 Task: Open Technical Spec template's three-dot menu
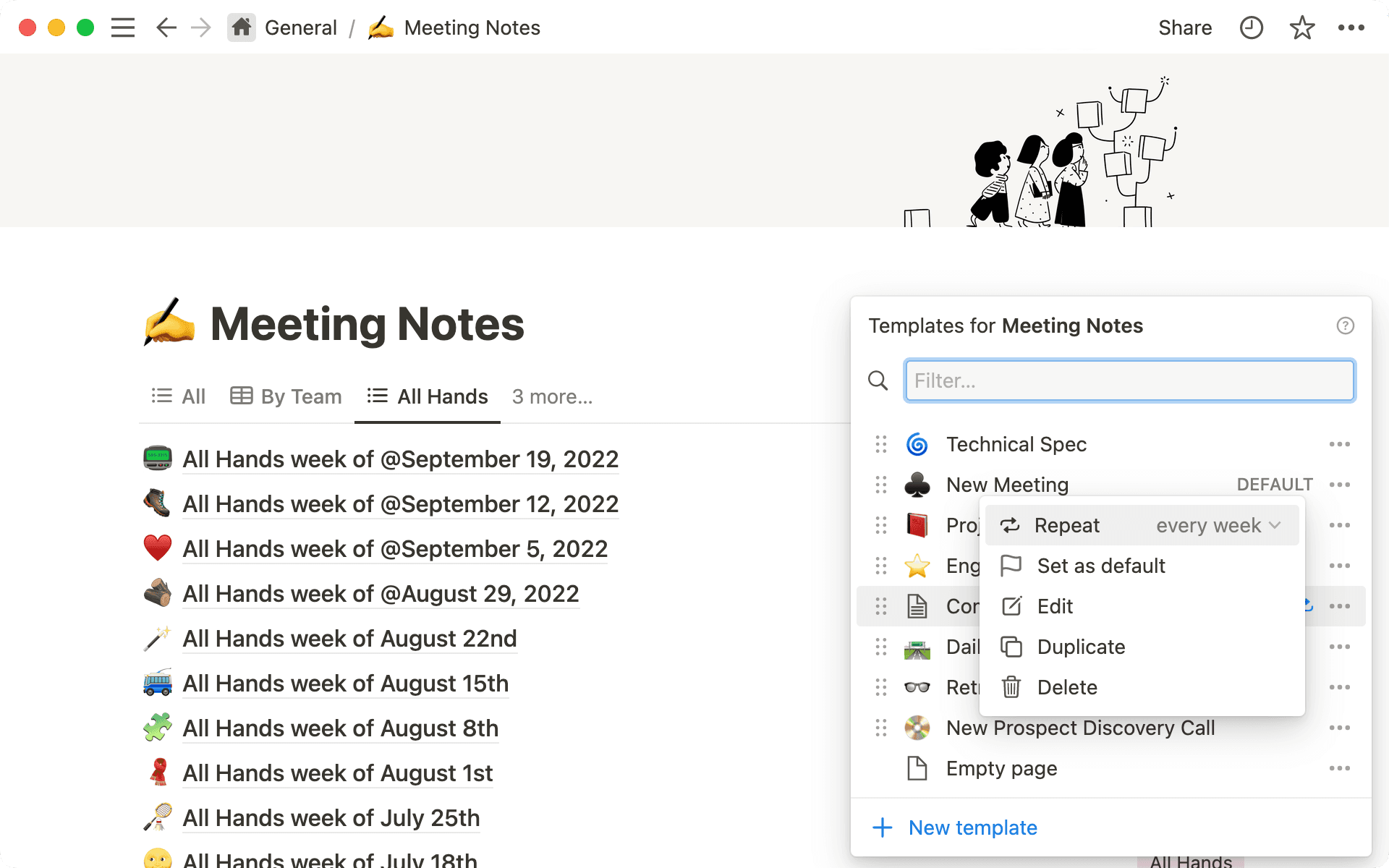tap(1340, 444)
